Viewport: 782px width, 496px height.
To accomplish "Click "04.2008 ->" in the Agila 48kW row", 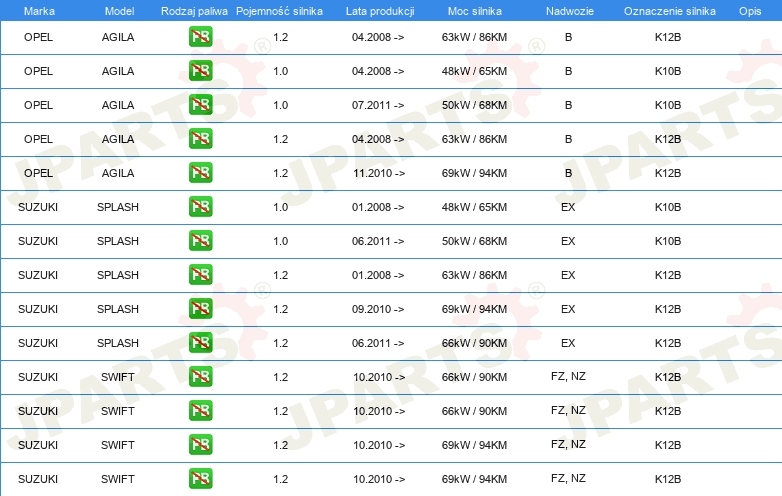I will click(x=378, y=71).
